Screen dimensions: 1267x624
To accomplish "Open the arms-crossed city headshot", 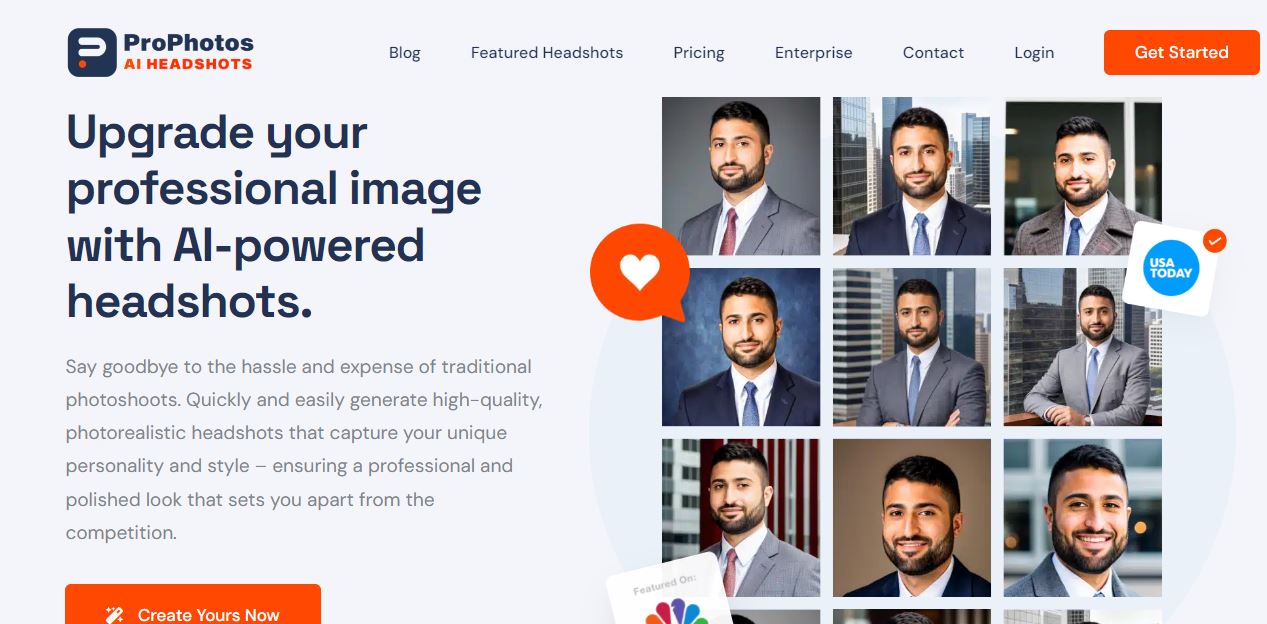I will (912, 347).
